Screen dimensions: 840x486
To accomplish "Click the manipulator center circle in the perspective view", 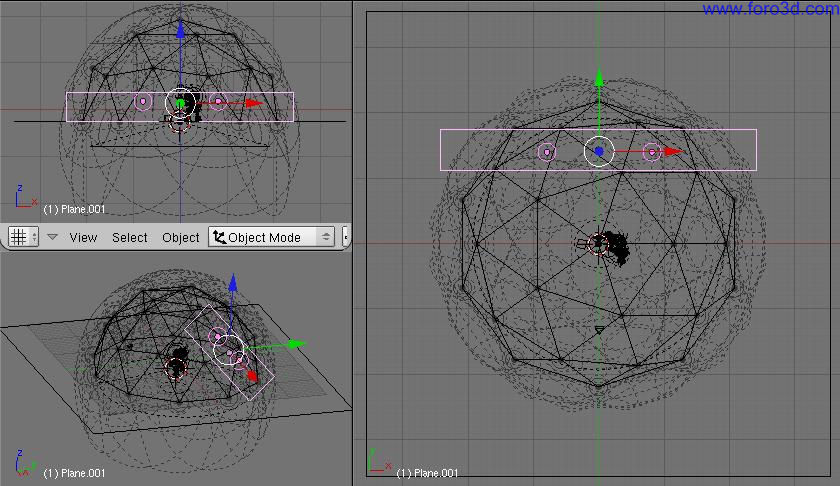I will 229,350.
